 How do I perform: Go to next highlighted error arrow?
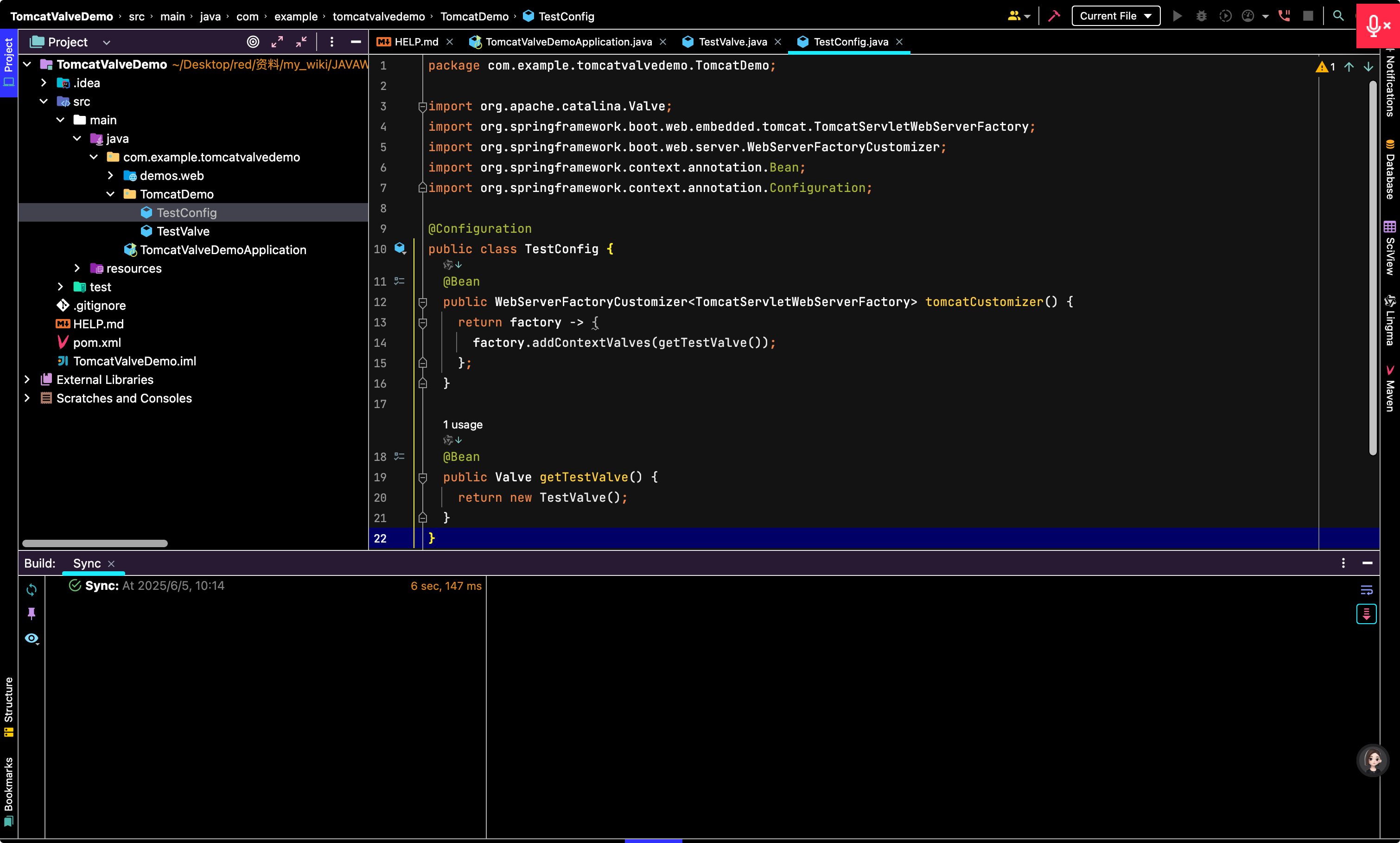coord(1368,66)
